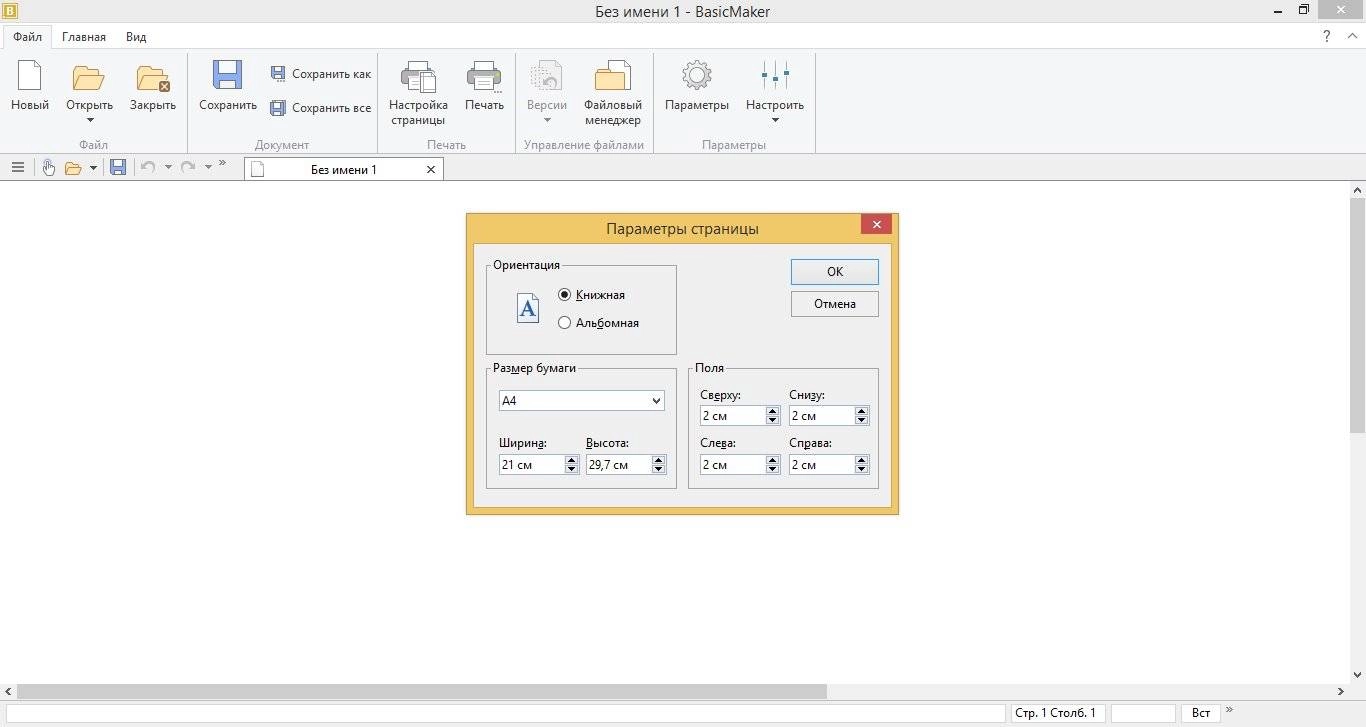This screenshot has height=727, width=1366.
Task: Adjust the Высота height spinner arrows
Action: (x=659, y=465)
